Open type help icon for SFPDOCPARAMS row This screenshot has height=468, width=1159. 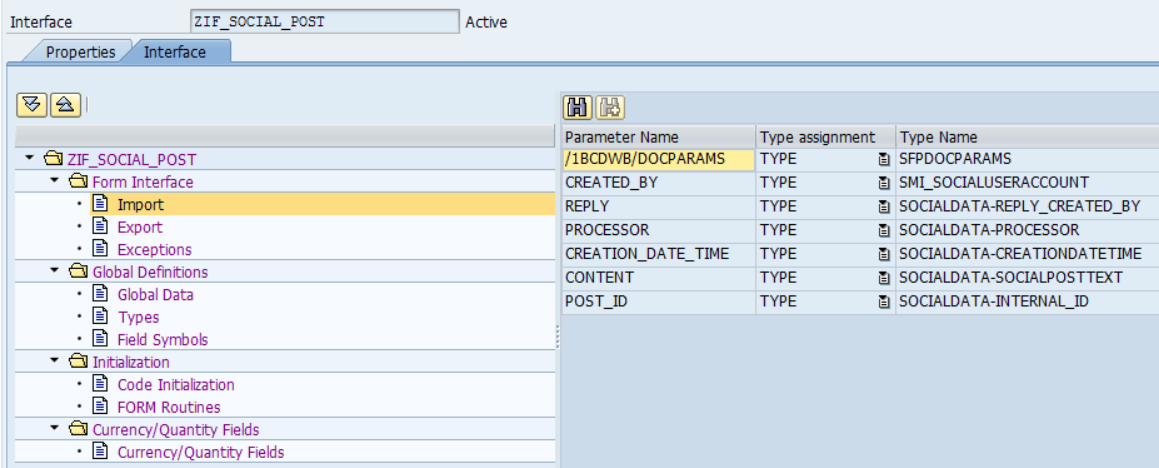point(883,159)
